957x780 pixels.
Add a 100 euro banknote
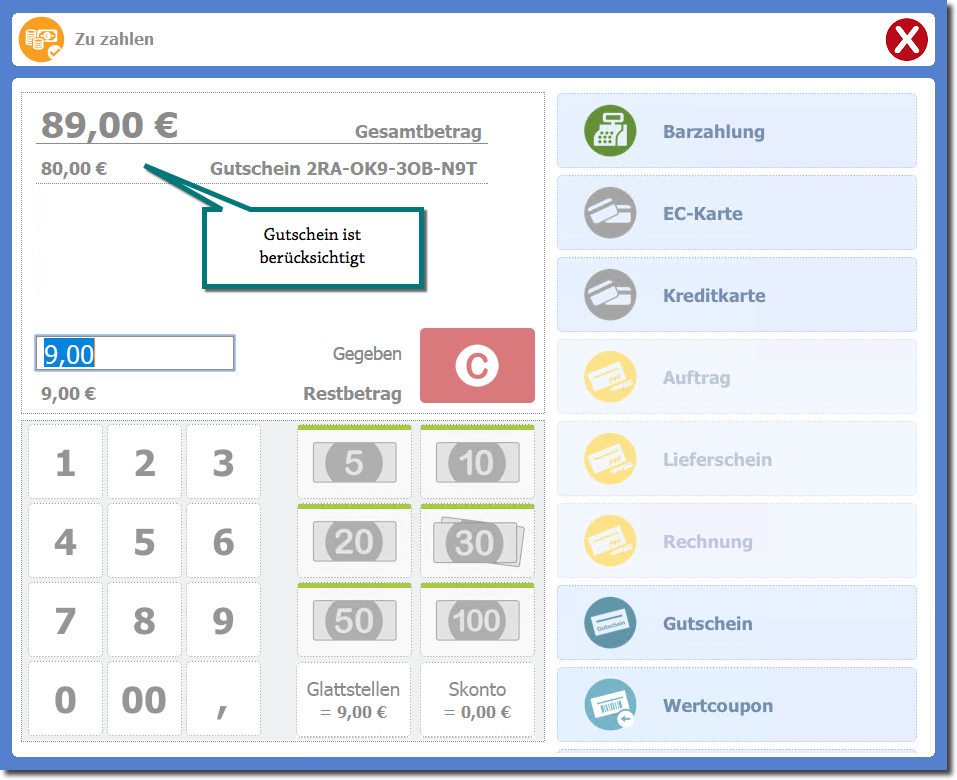tap(477, 621)
